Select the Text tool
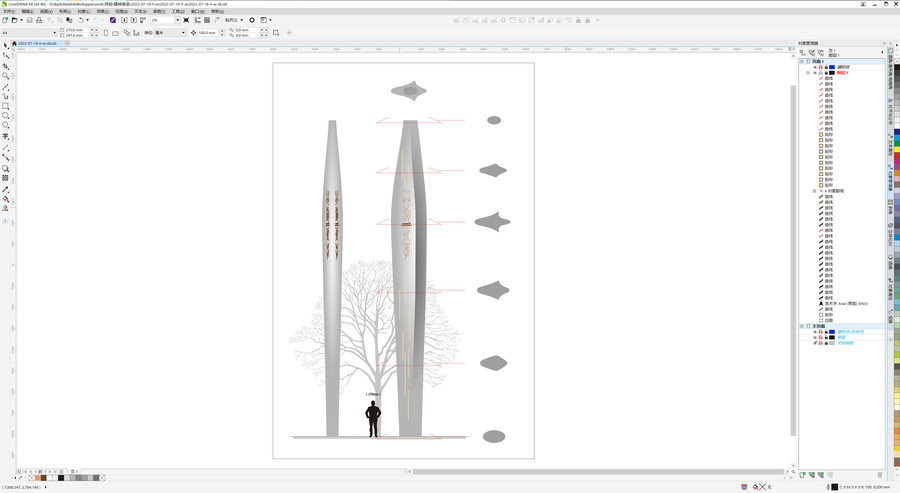The image size is (900, 493). [5, 137]
